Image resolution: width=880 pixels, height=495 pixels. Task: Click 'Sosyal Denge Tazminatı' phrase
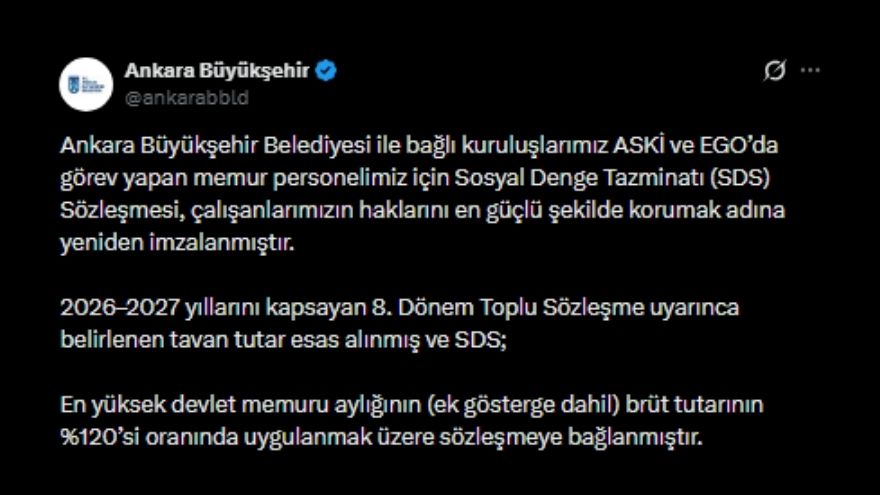point(579,178)
